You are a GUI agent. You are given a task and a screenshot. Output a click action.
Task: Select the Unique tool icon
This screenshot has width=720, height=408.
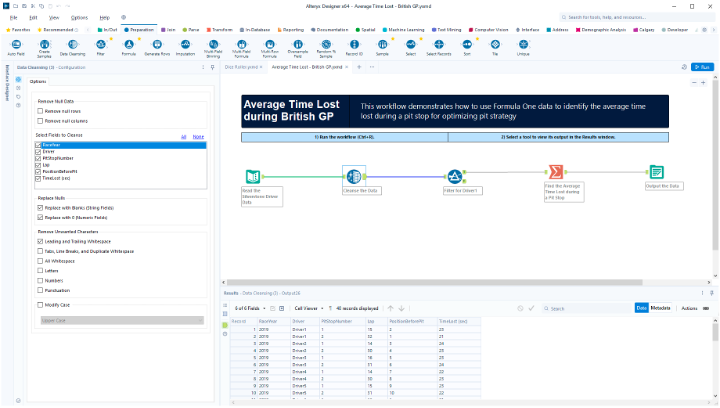coord(523,45)
